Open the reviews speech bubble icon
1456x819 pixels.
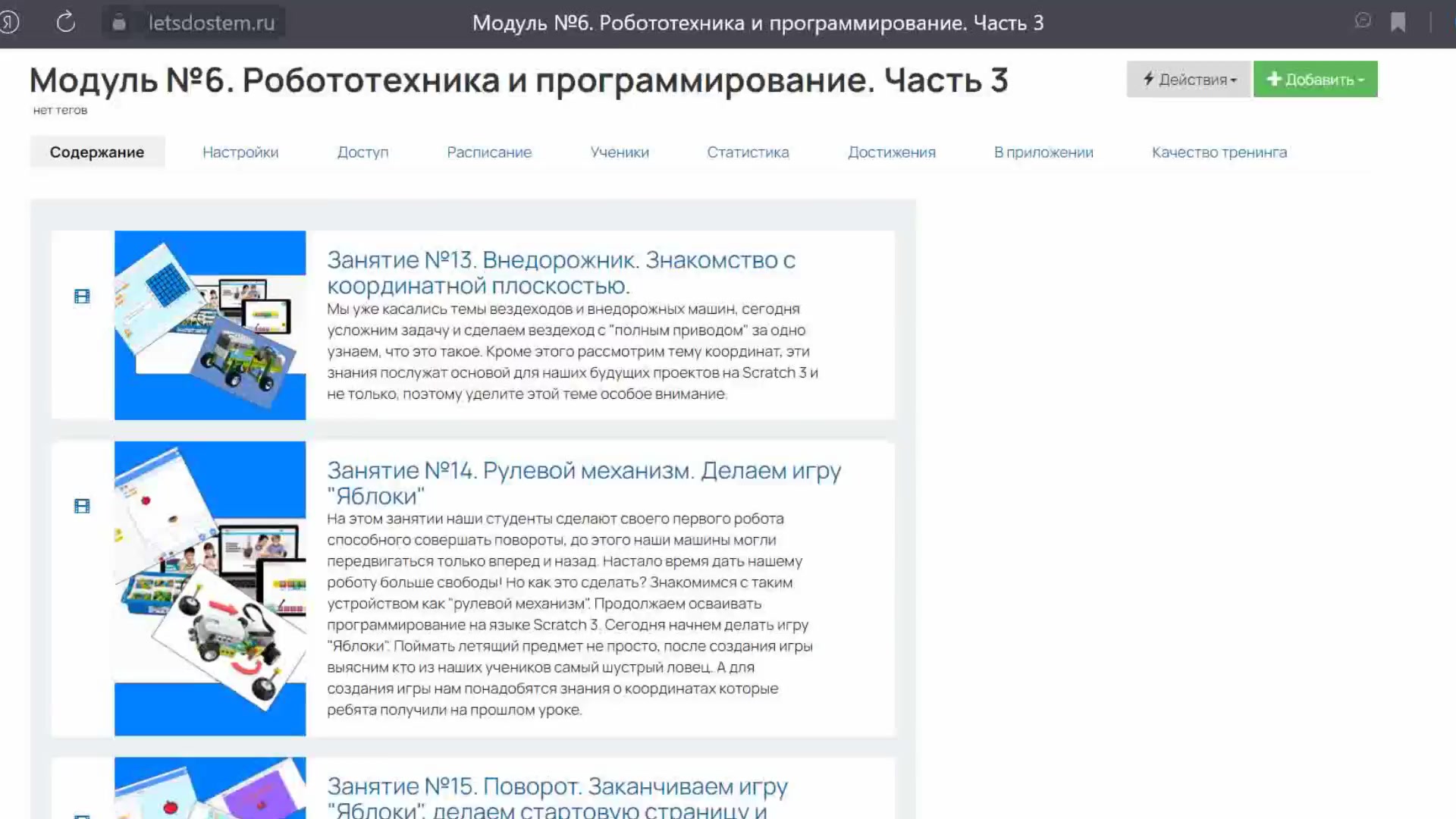point(1363,21)
